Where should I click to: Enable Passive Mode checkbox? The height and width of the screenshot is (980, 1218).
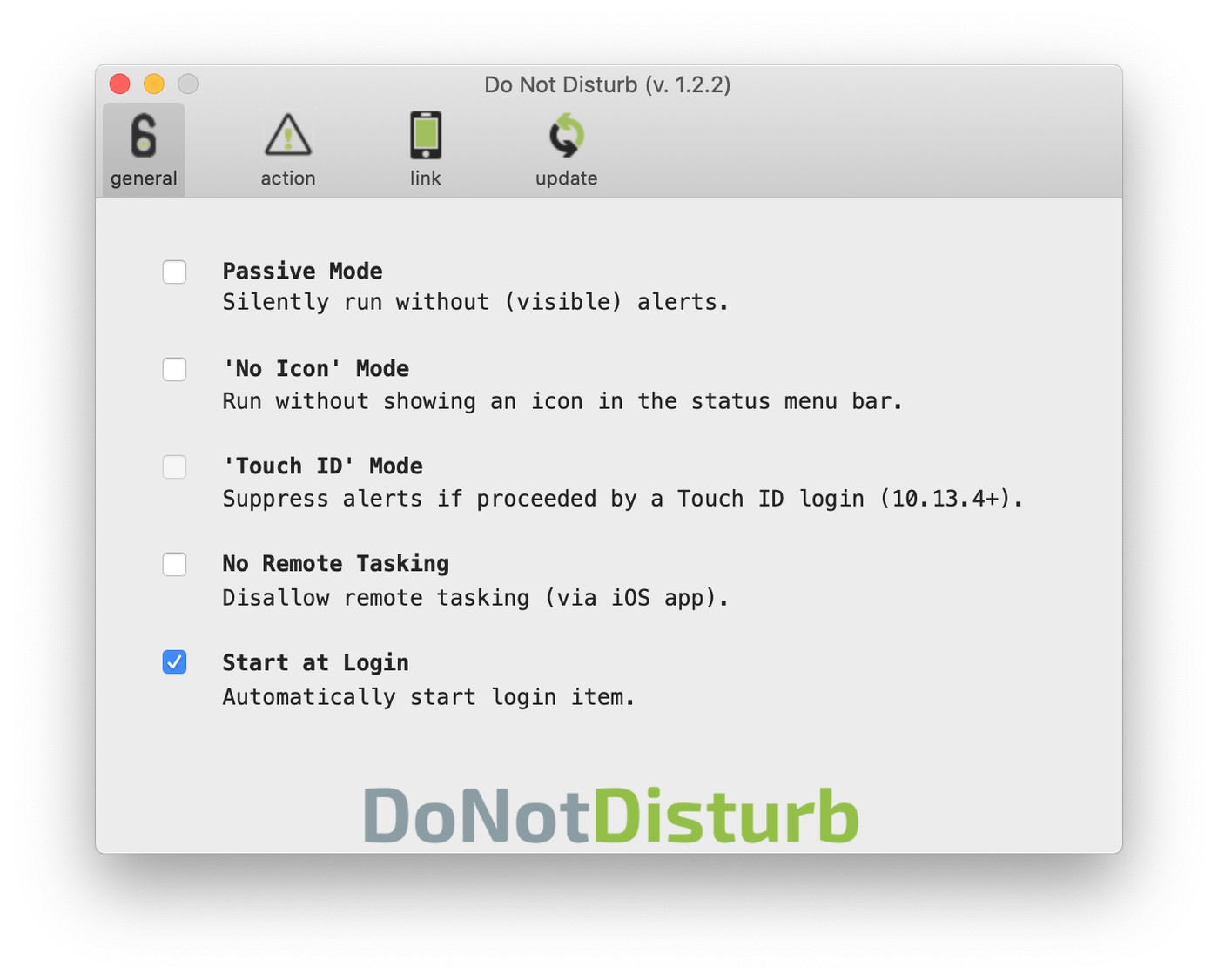point(175,272)
